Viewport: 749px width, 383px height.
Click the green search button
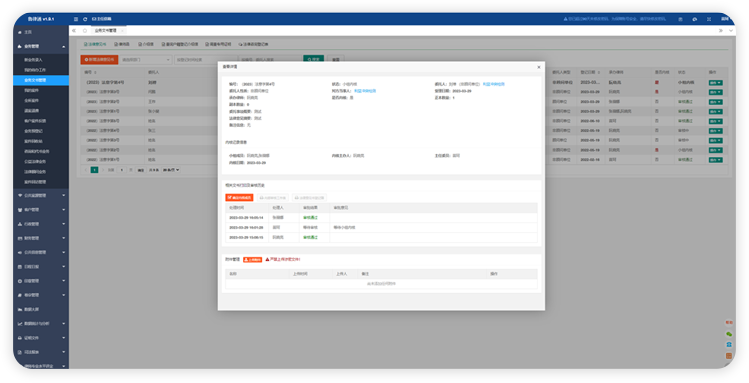click(x=313, y=60)
